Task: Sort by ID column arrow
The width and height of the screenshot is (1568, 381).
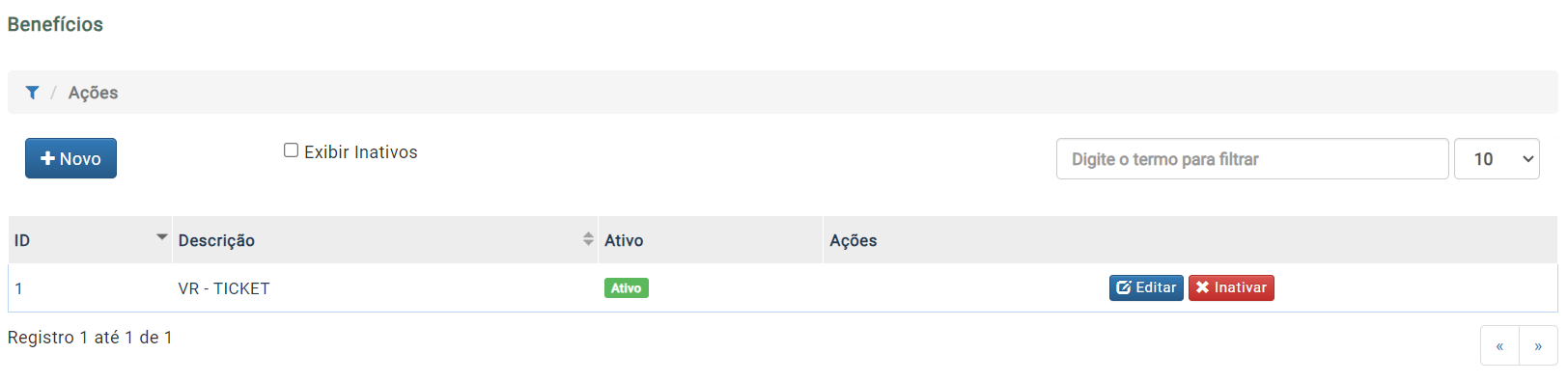Action: click(x=161, y=236)
